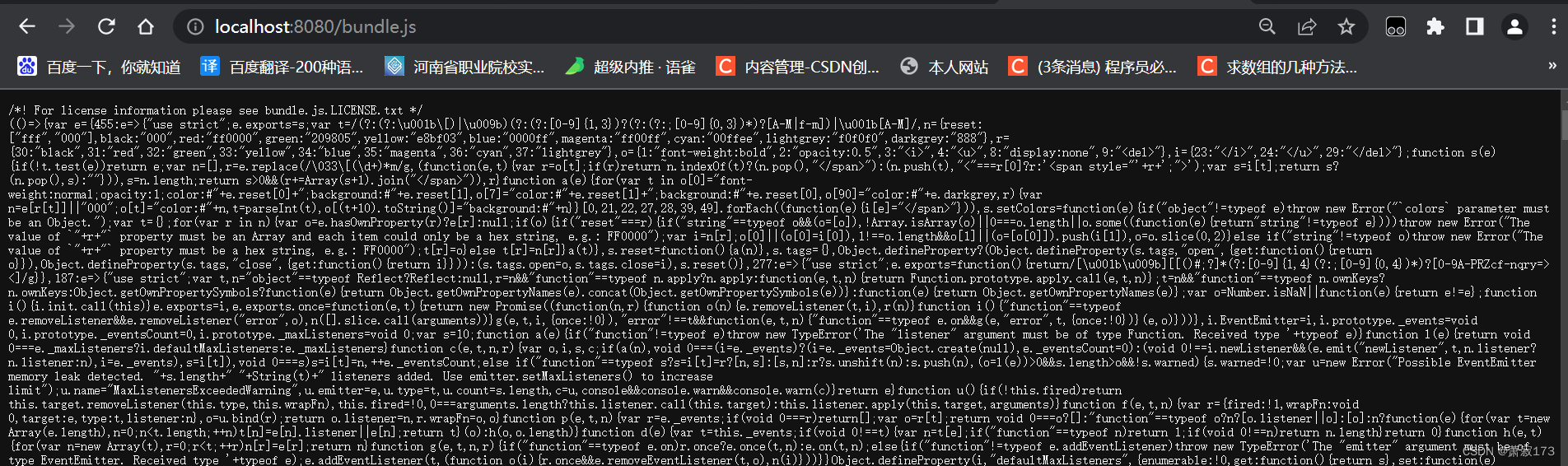Go forward to the next page

[67, 26]
